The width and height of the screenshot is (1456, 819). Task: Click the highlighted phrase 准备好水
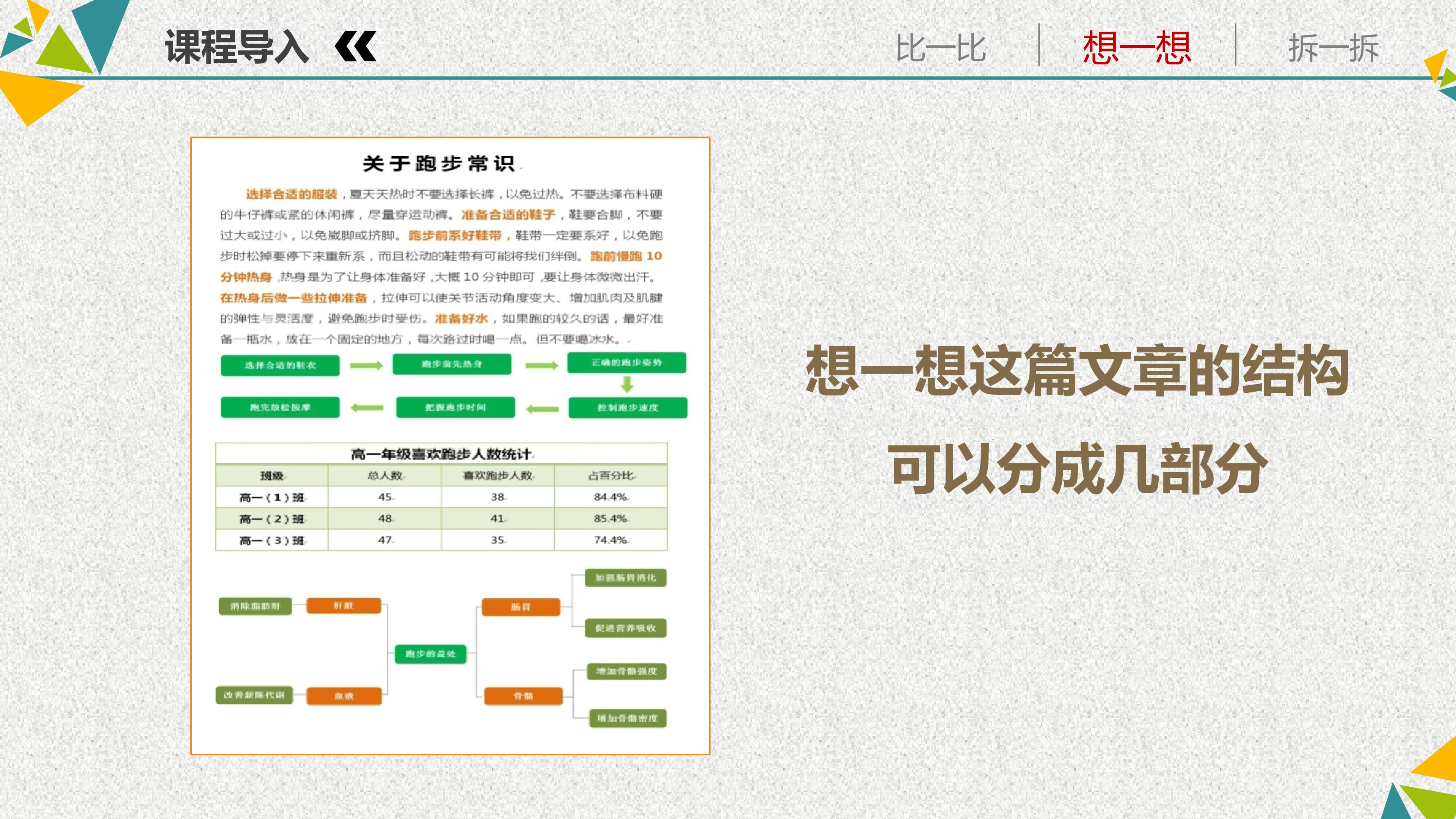click(461, 318)
